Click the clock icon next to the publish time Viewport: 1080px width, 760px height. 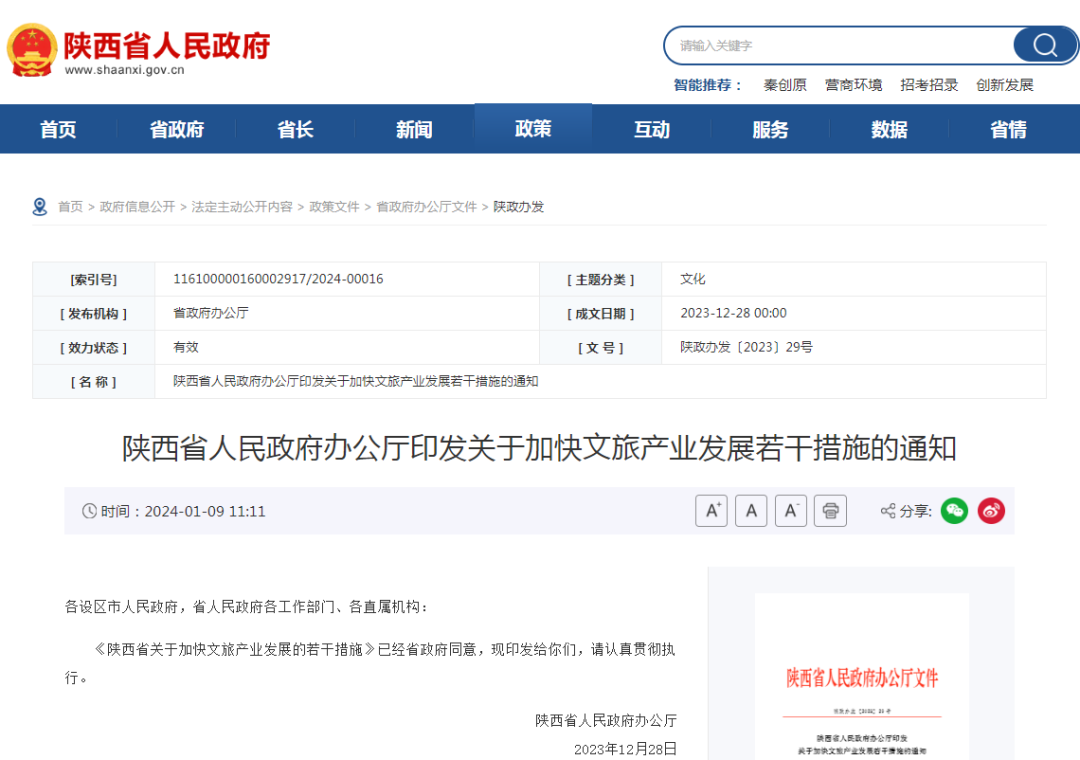click(x=89, y=510)
